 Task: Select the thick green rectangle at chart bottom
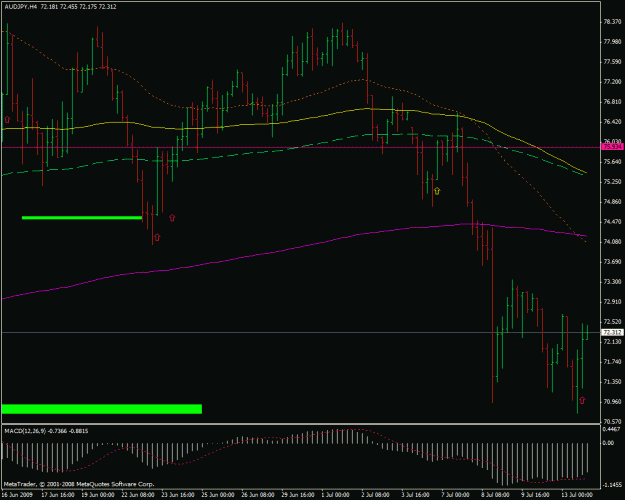point(102,409)
